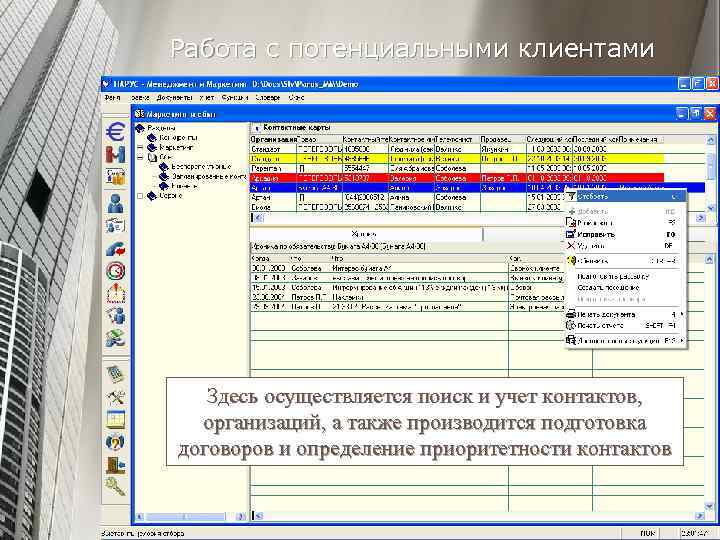Click the person with money sidebar icon
Screen dimensions: 720x540
[x=115, y=338]
